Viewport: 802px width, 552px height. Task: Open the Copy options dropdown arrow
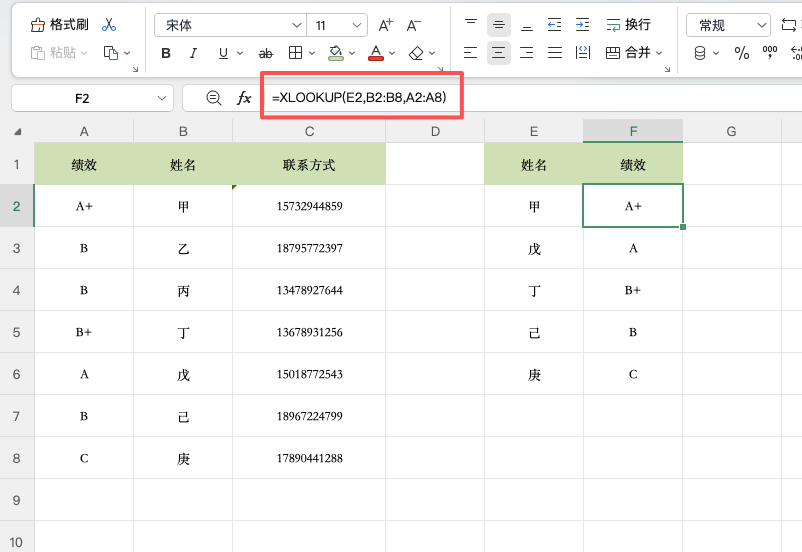click(127, 53)
